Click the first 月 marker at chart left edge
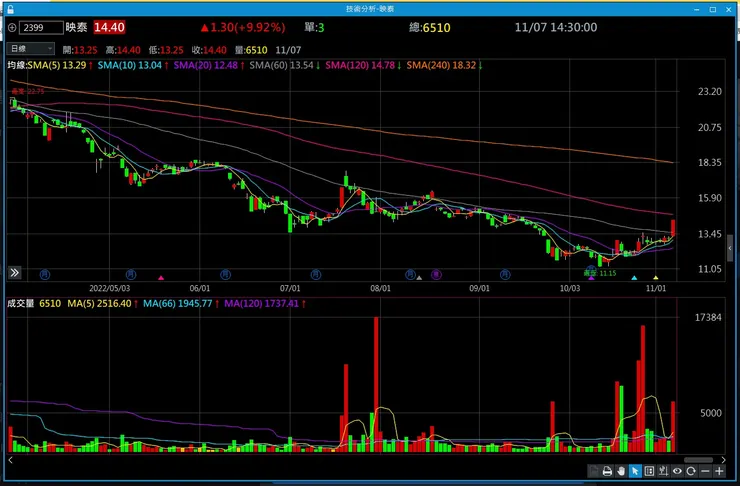740x486 pixels. [x=45, y=274]
